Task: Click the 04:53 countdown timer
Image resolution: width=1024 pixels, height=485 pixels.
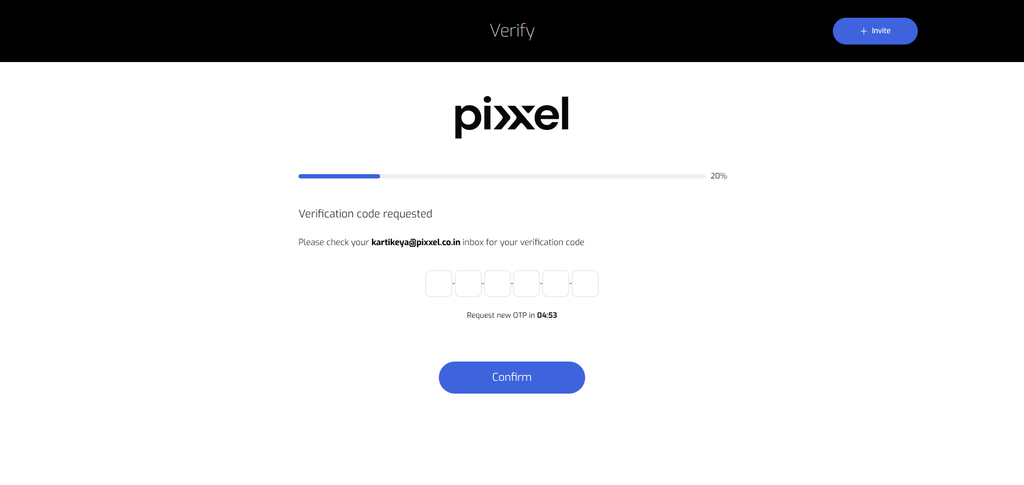Action: pos(547,315)
